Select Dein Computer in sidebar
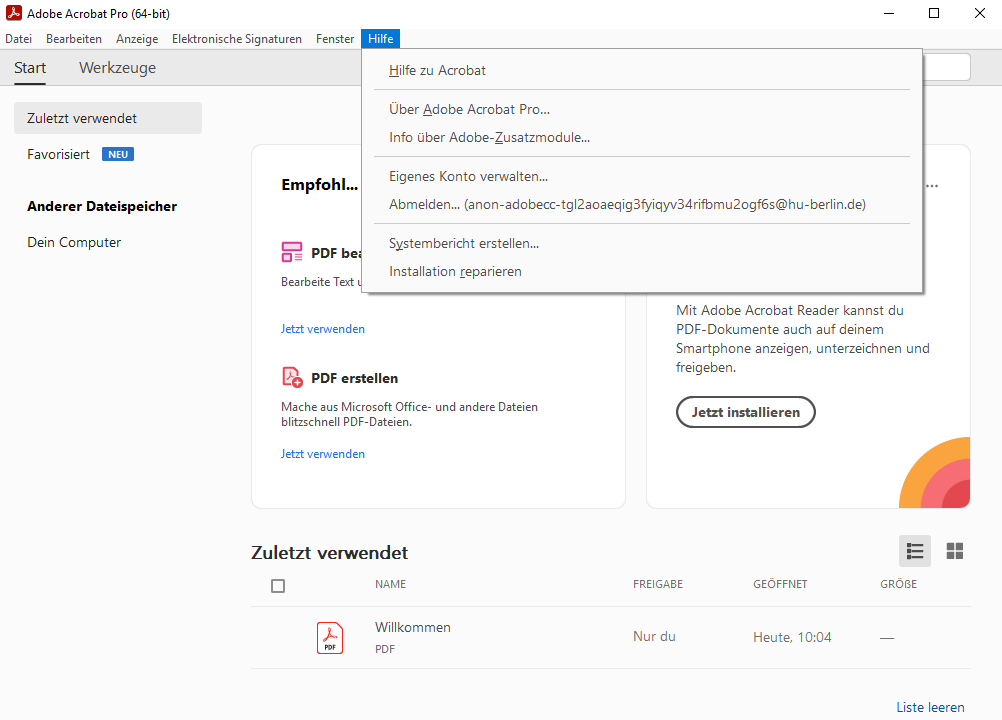Image resolution: width=1002 pixels, height=720 pixels. [x=74, y=242]
